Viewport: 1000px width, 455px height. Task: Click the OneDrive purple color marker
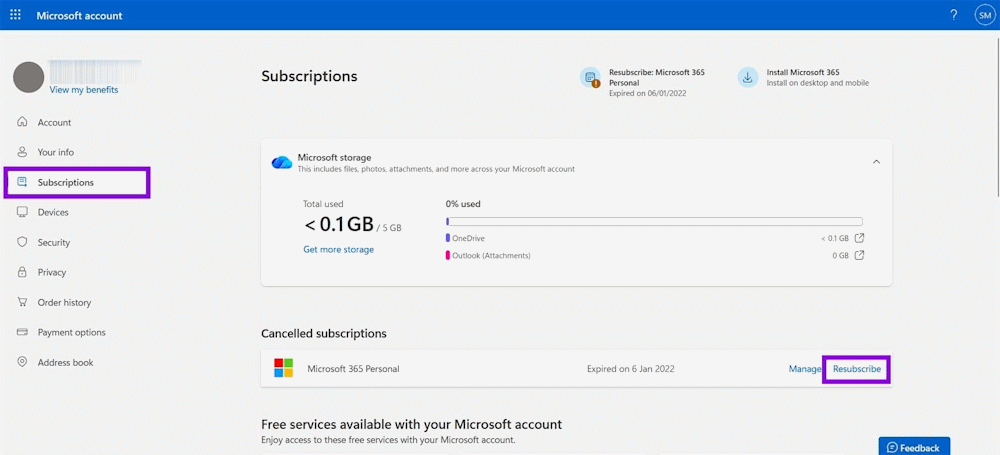[x=448, y=238]
